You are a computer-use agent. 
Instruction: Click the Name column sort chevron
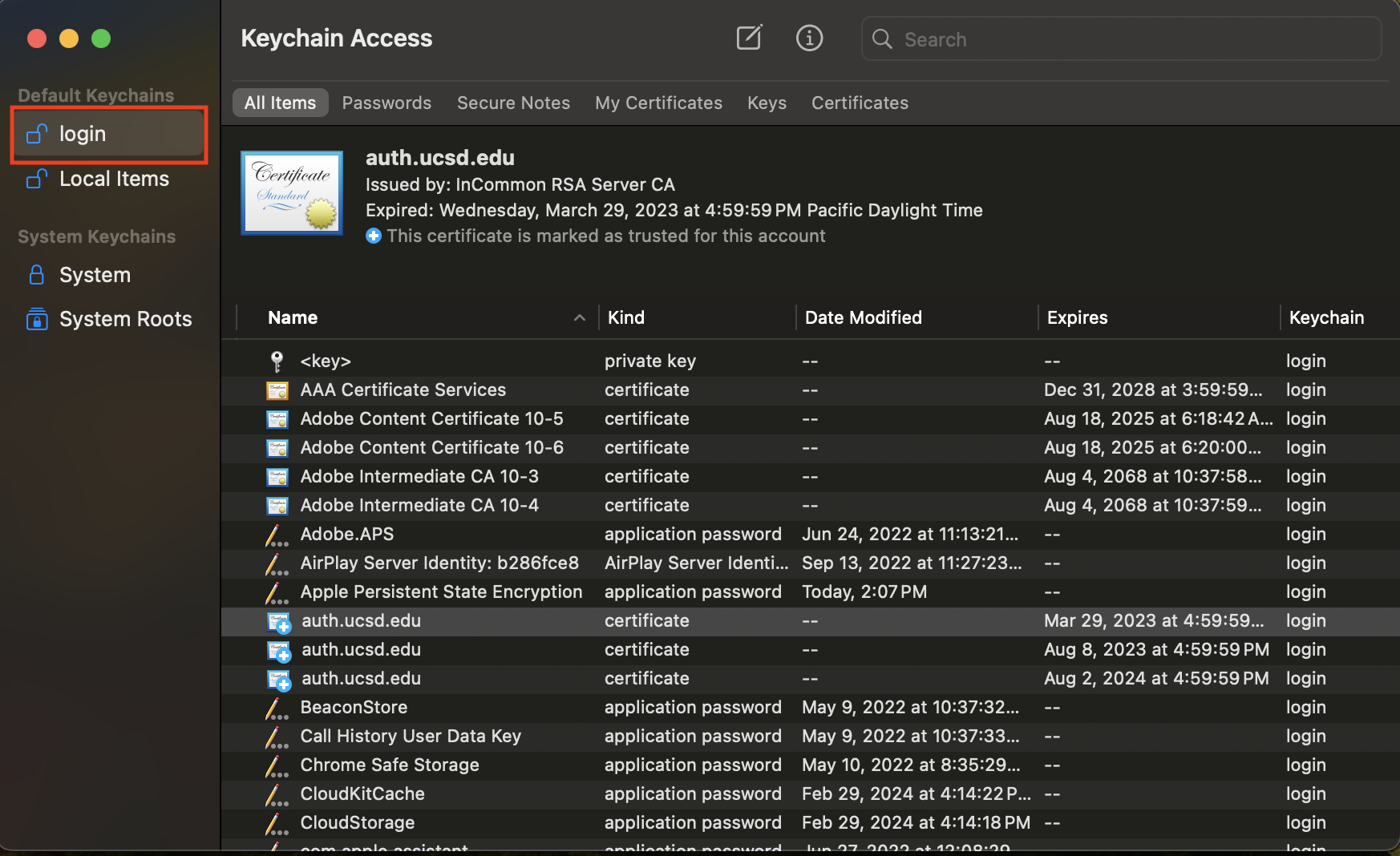[x=579, y=317]
